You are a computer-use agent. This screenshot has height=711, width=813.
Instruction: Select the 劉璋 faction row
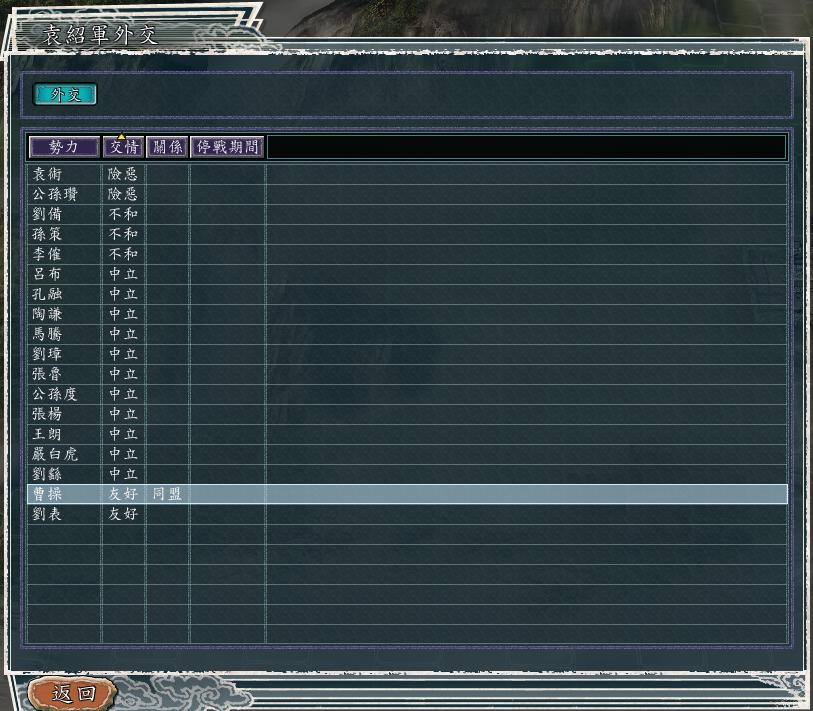pos(407,354)
